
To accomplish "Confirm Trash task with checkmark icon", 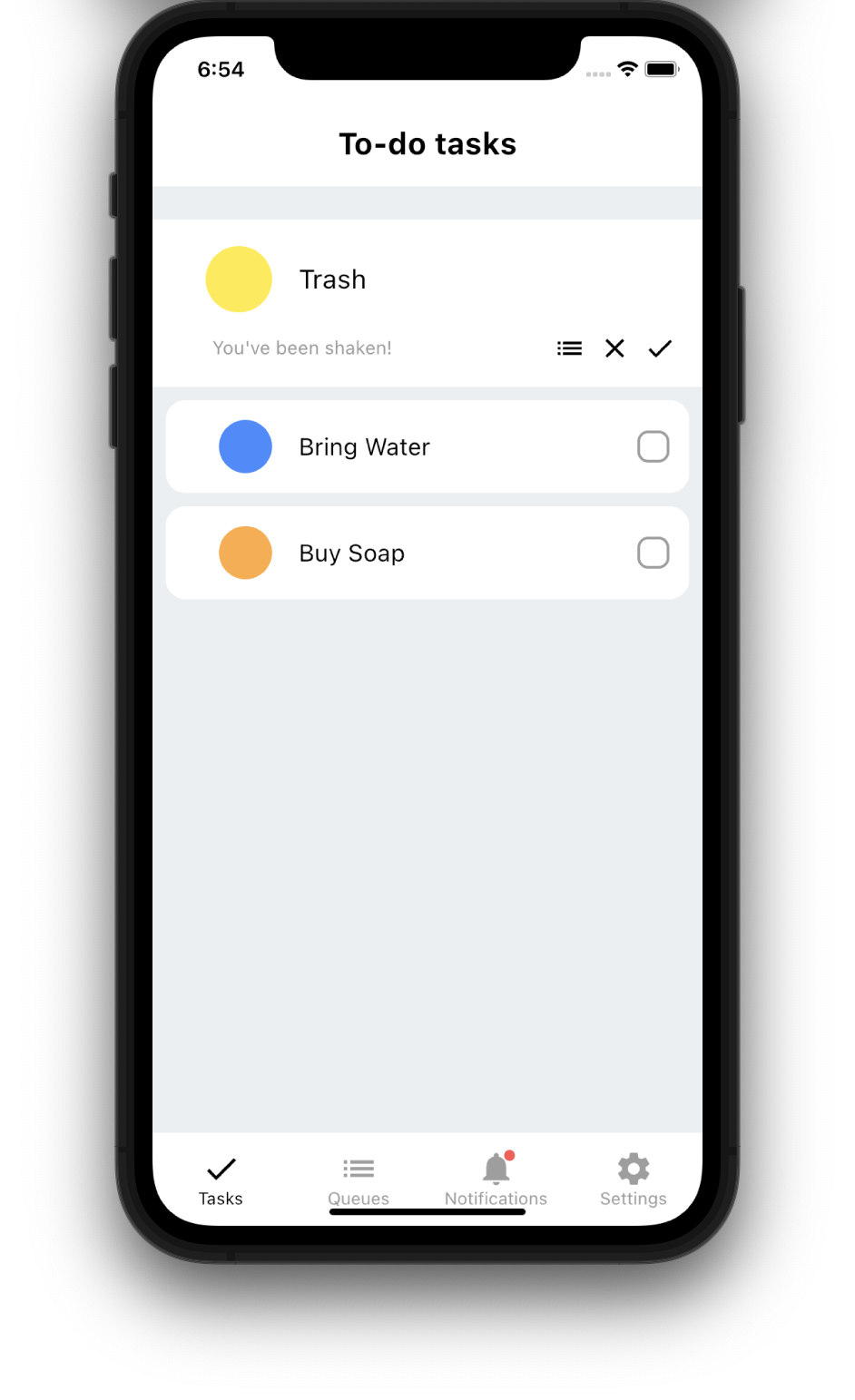I will click(660, 348).
